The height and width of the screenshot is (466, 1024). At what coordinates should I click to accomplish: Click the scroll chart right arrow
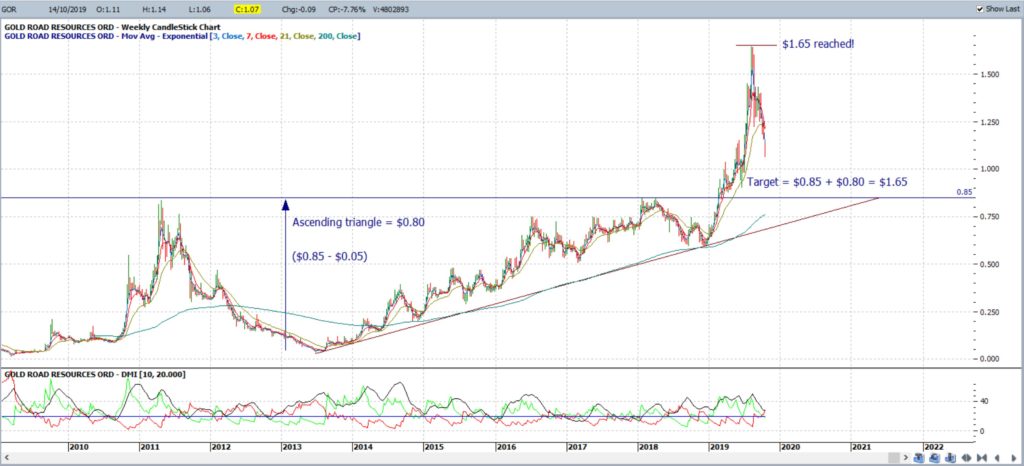1014,458
